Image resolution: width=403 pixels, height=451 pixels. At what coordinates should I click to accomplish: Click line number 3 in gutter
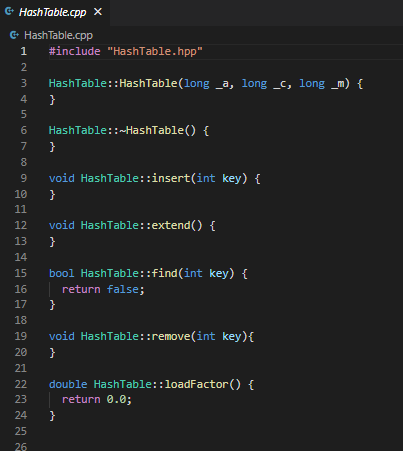tap(23, 83)
